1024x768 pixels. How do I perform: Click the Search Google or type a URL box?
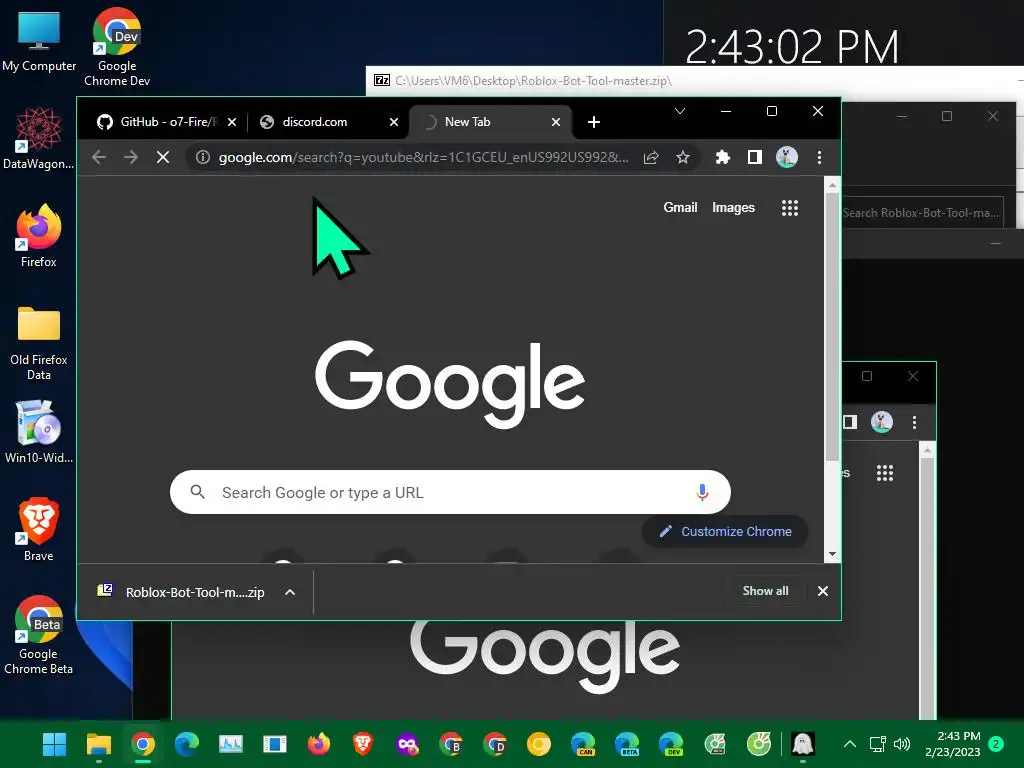point(450,492)
